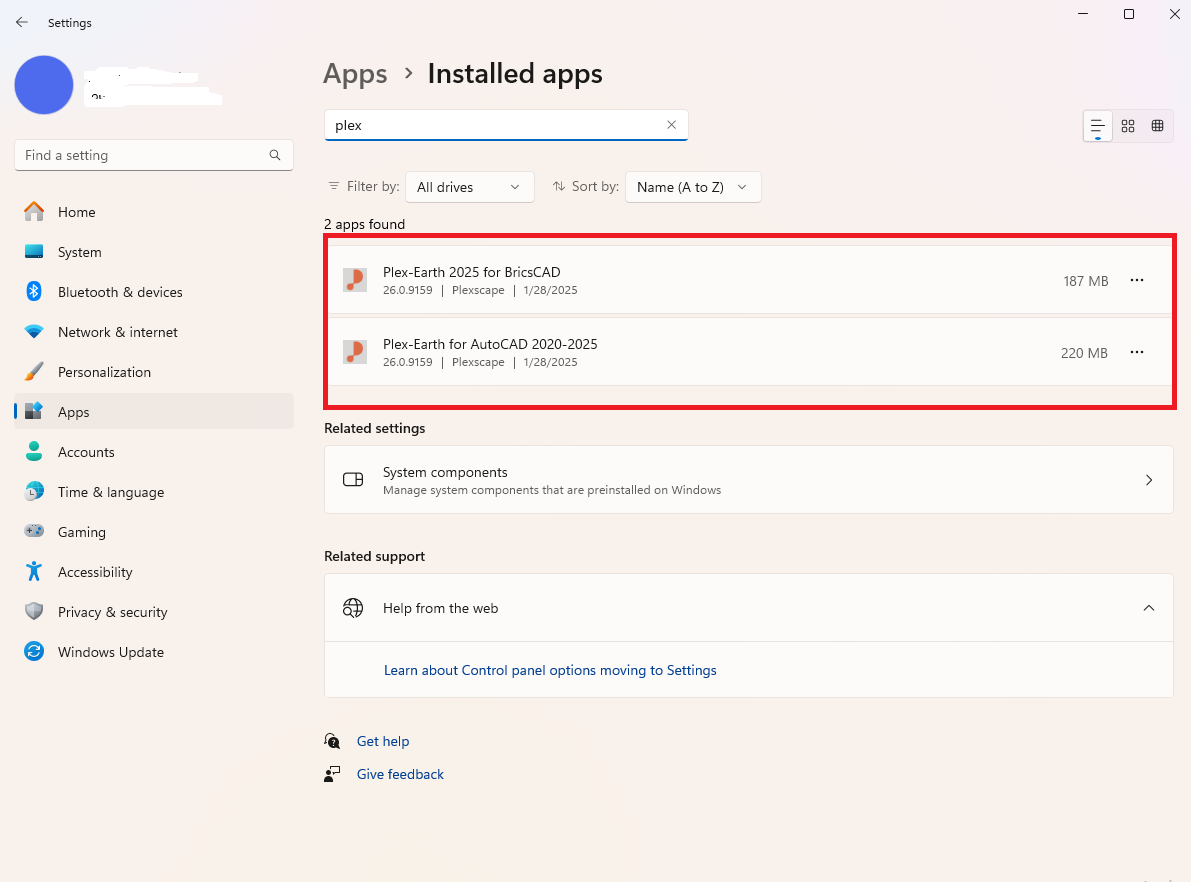Go back using the Settings back arrow
Viewport: 1191px width, 882px height.
coord(22,22)
